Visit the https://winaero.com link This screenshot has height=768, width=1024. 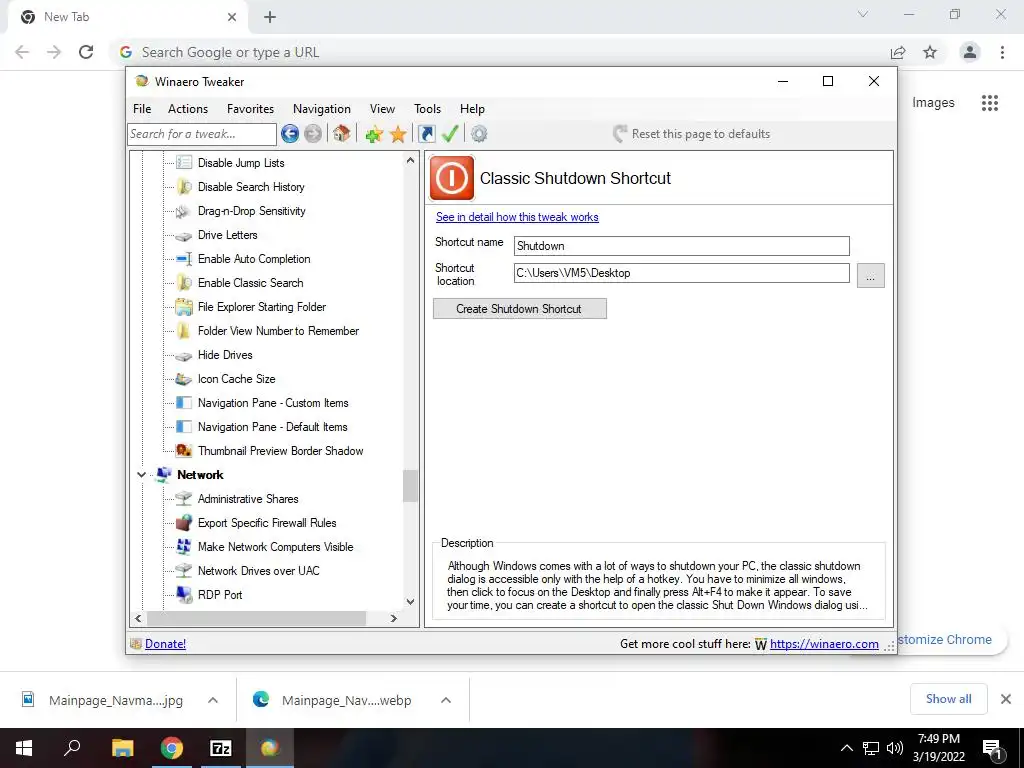[824, 644]
